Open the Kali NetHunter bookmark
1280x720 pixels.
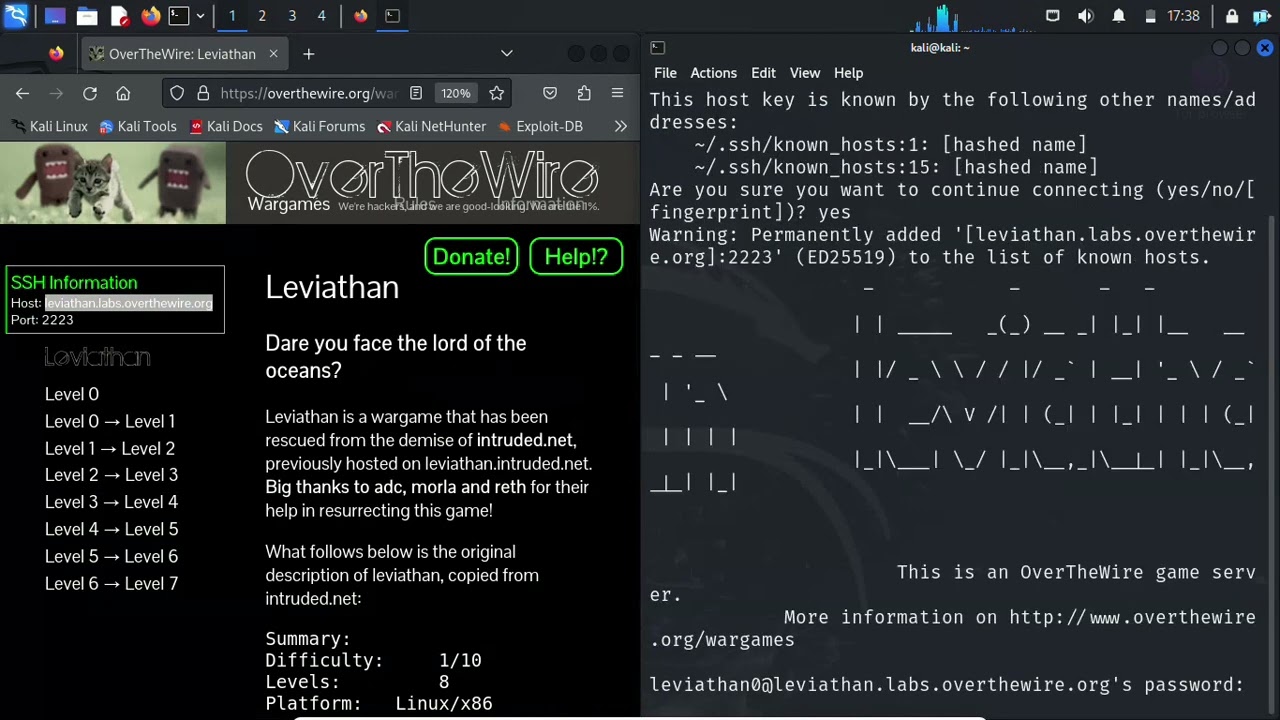[432, 127]
